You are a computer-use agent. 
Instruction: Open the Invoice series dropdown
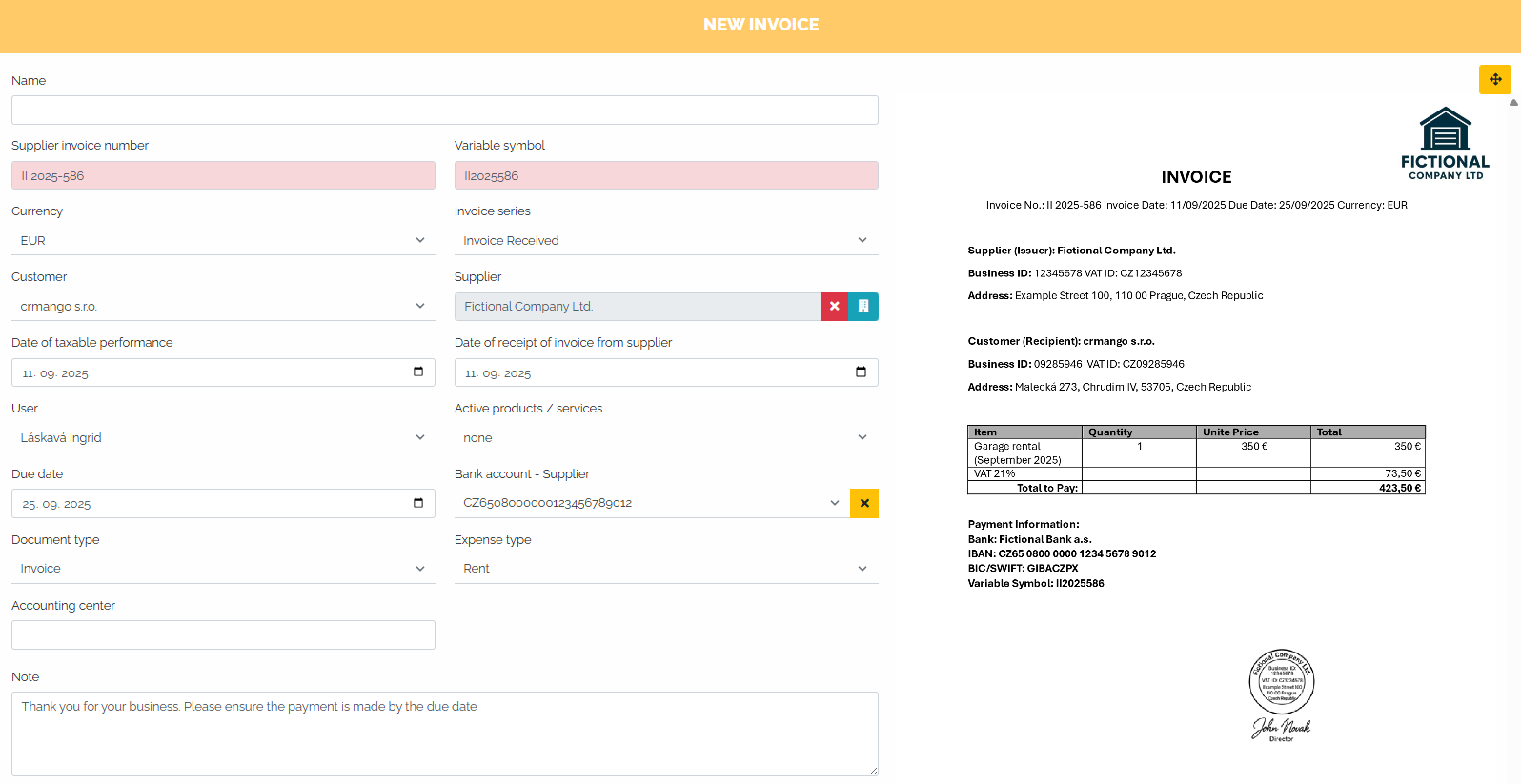(666, 241)
